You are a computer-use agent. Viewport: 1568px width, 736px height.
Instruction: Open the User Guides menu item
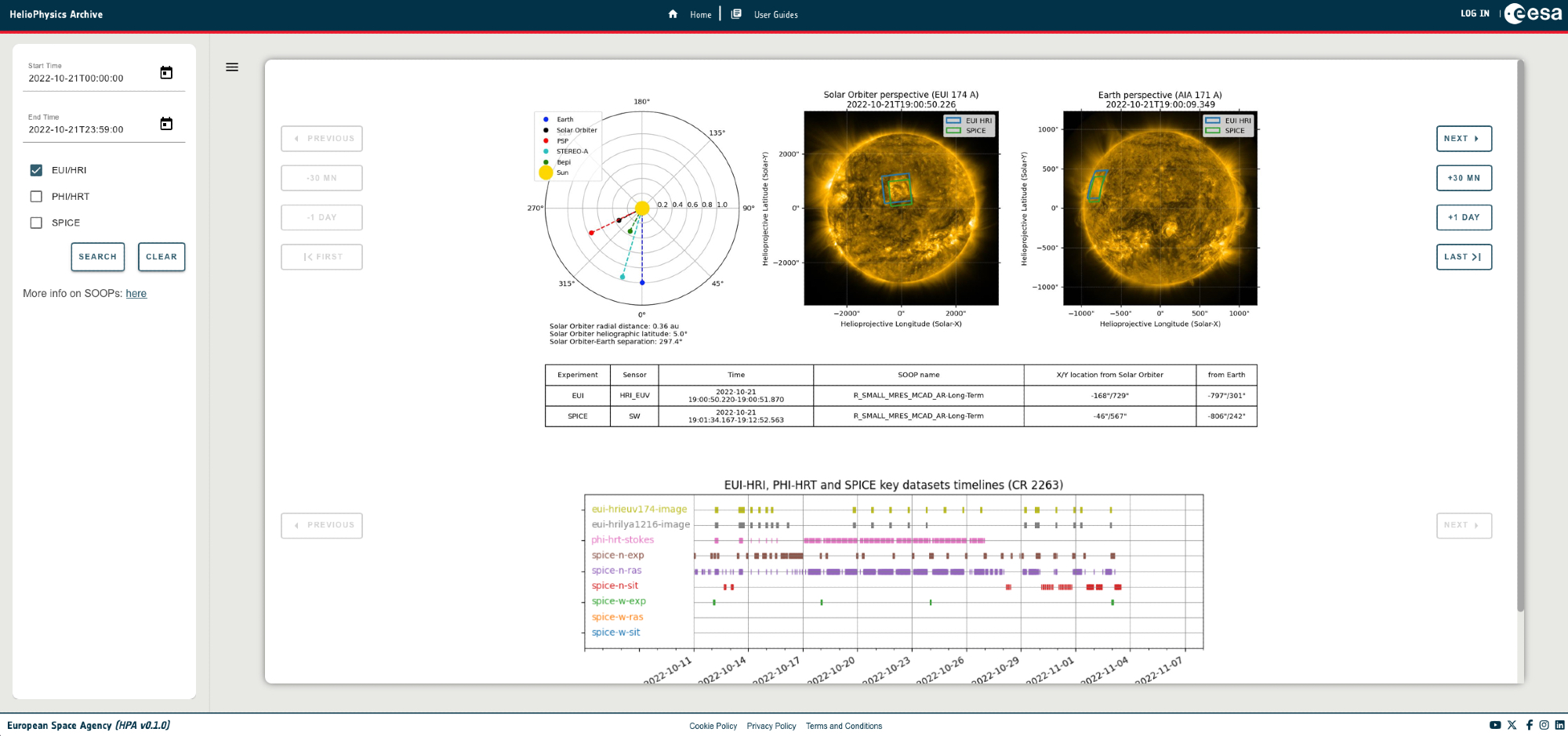(x=775, y=15)
